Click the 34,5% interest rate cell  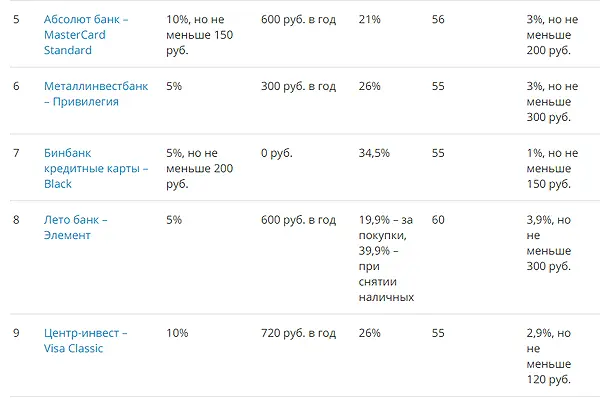tap(374, 153)
